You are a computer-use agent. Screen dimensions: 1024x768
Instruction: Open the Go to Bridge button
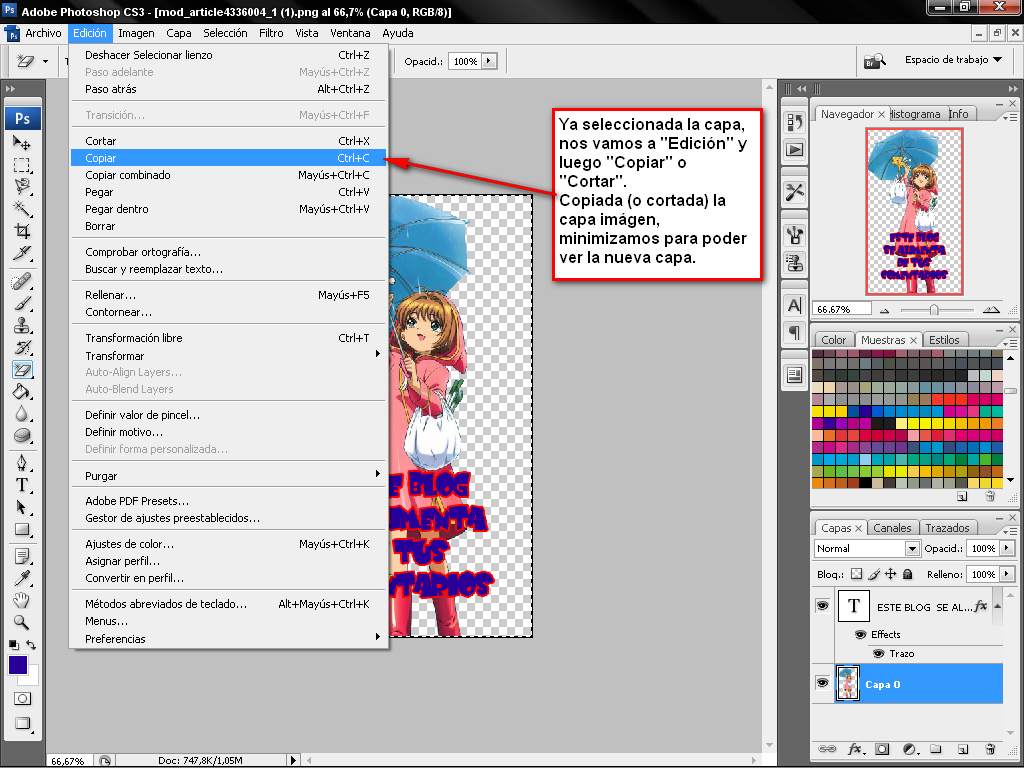875,61
